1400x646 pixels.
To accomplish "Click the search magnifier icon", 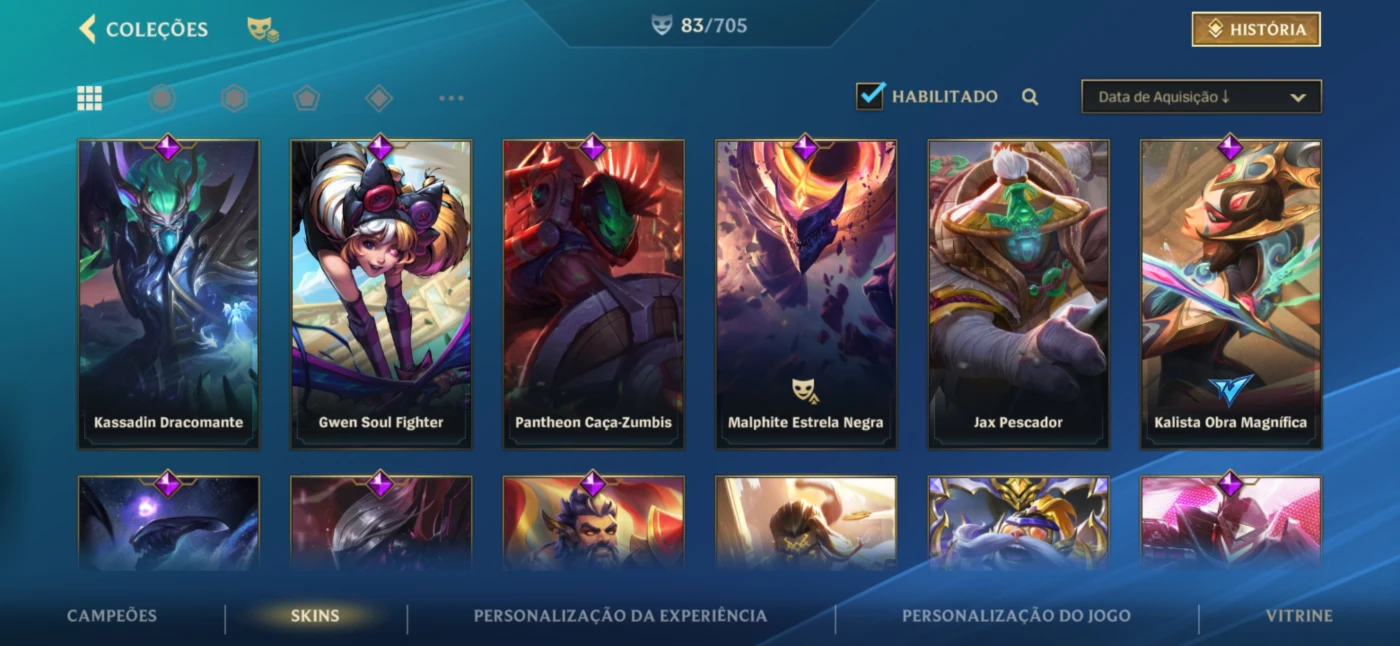I will [x=1030, y=97].
